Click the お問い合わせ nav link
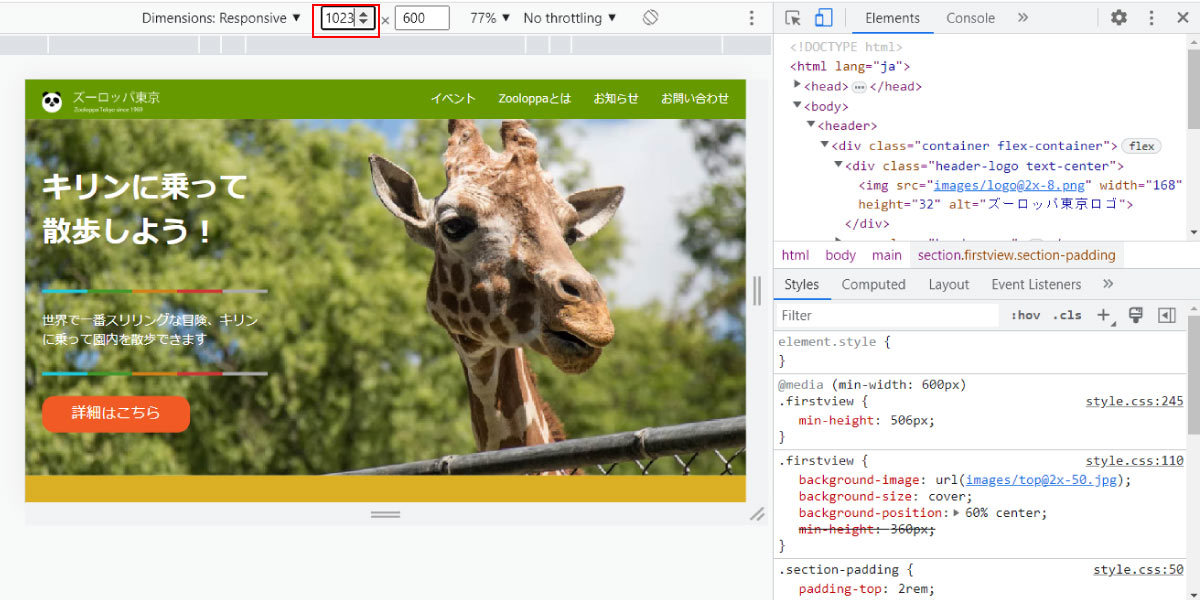The image size is (1200, 600). [x=695, y=98]
